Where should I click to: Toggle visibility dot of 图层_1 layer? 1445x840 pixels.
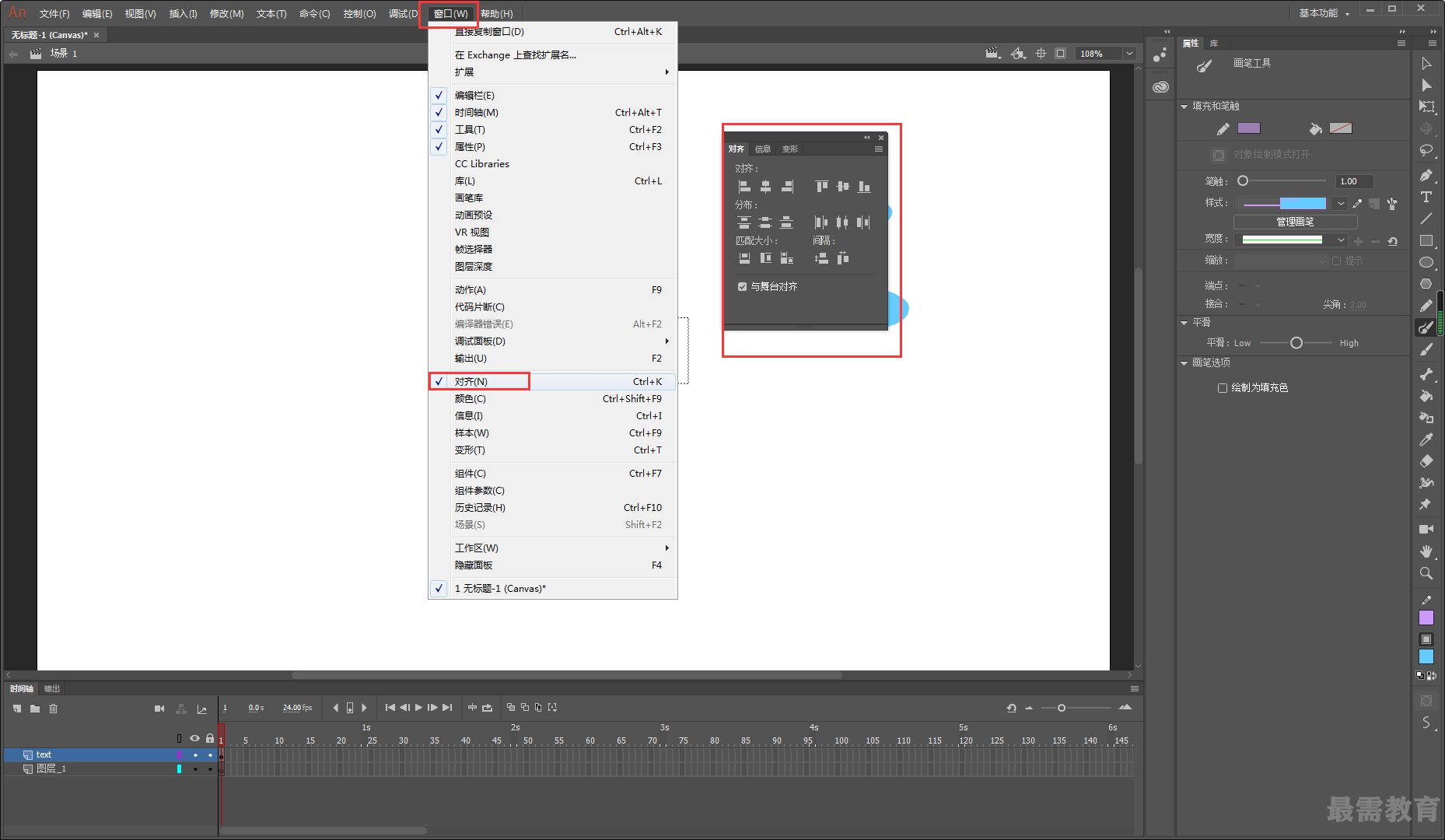195,769
